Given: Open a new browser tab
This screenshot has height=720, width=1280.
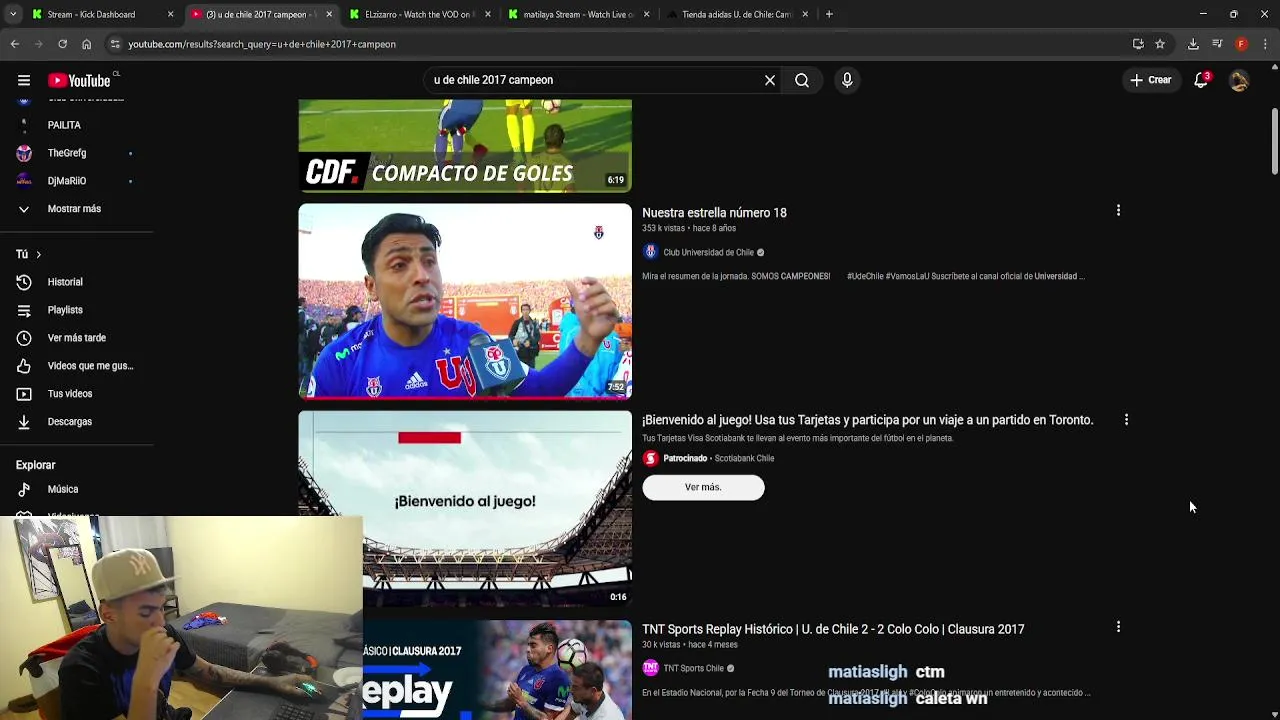Looking at the screenshot, I should pyautogui.click(x=829, y=14).
